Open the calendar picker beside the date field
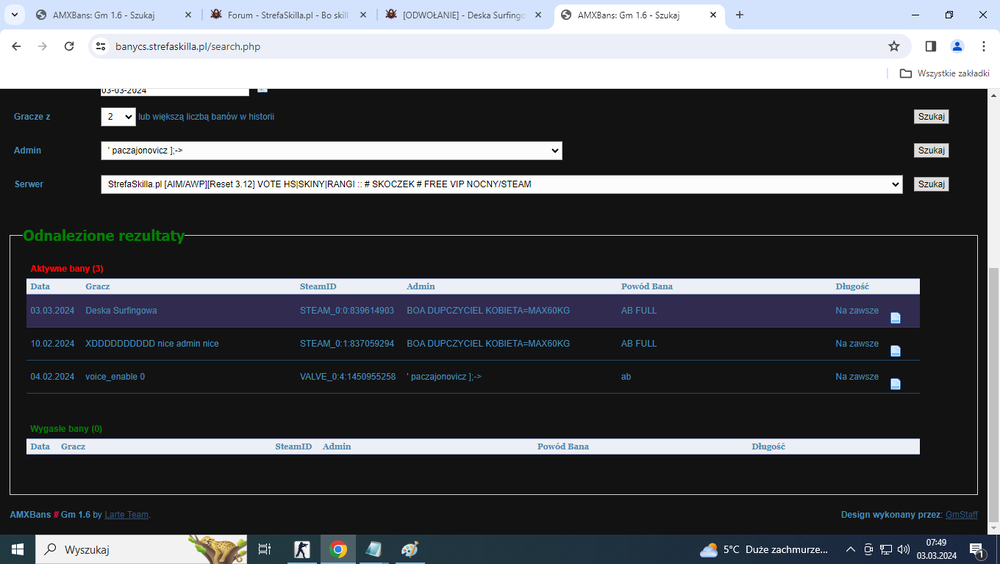The image size is (1000, 564). point(262,90)
